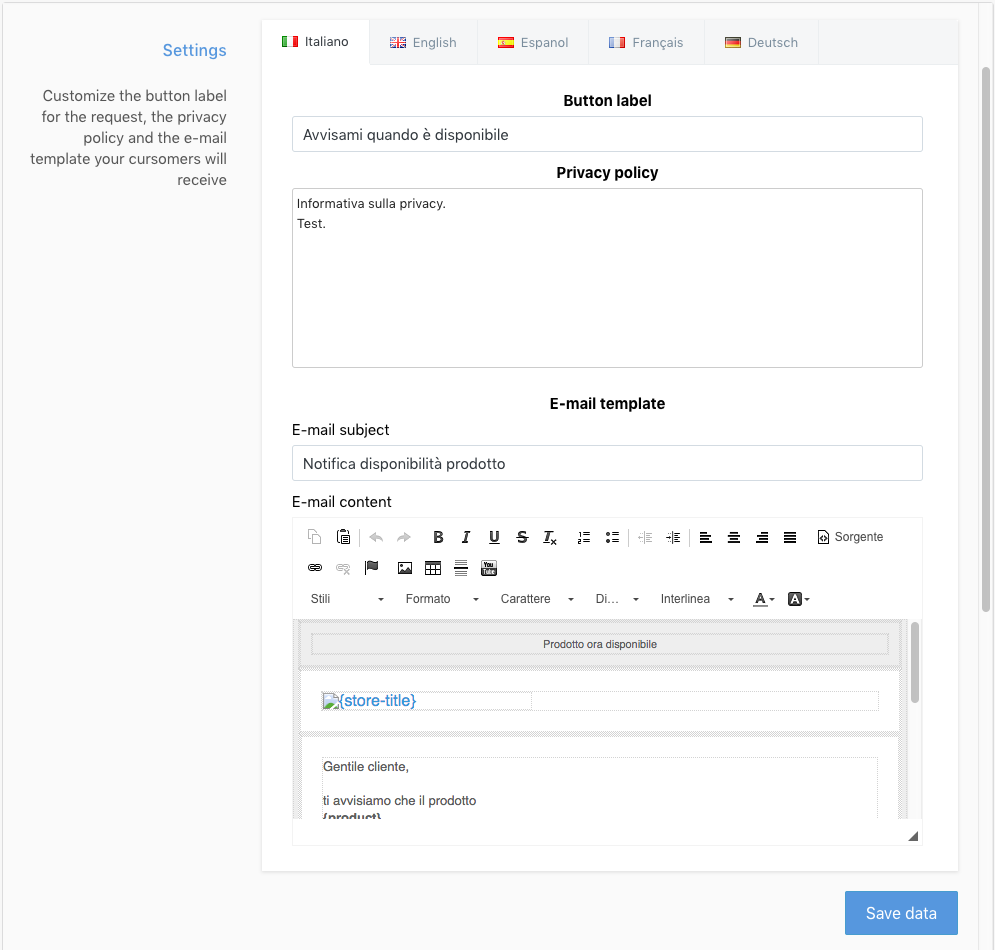This screenshot has width=995, height=950.
Task: Click the E-mail subject input field
Action: tap(607, 463)
